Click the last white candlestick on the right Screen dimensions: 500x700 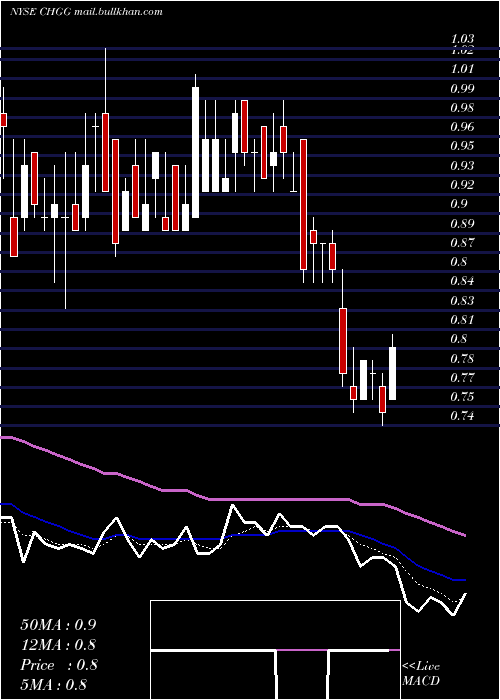click(393, 373)
